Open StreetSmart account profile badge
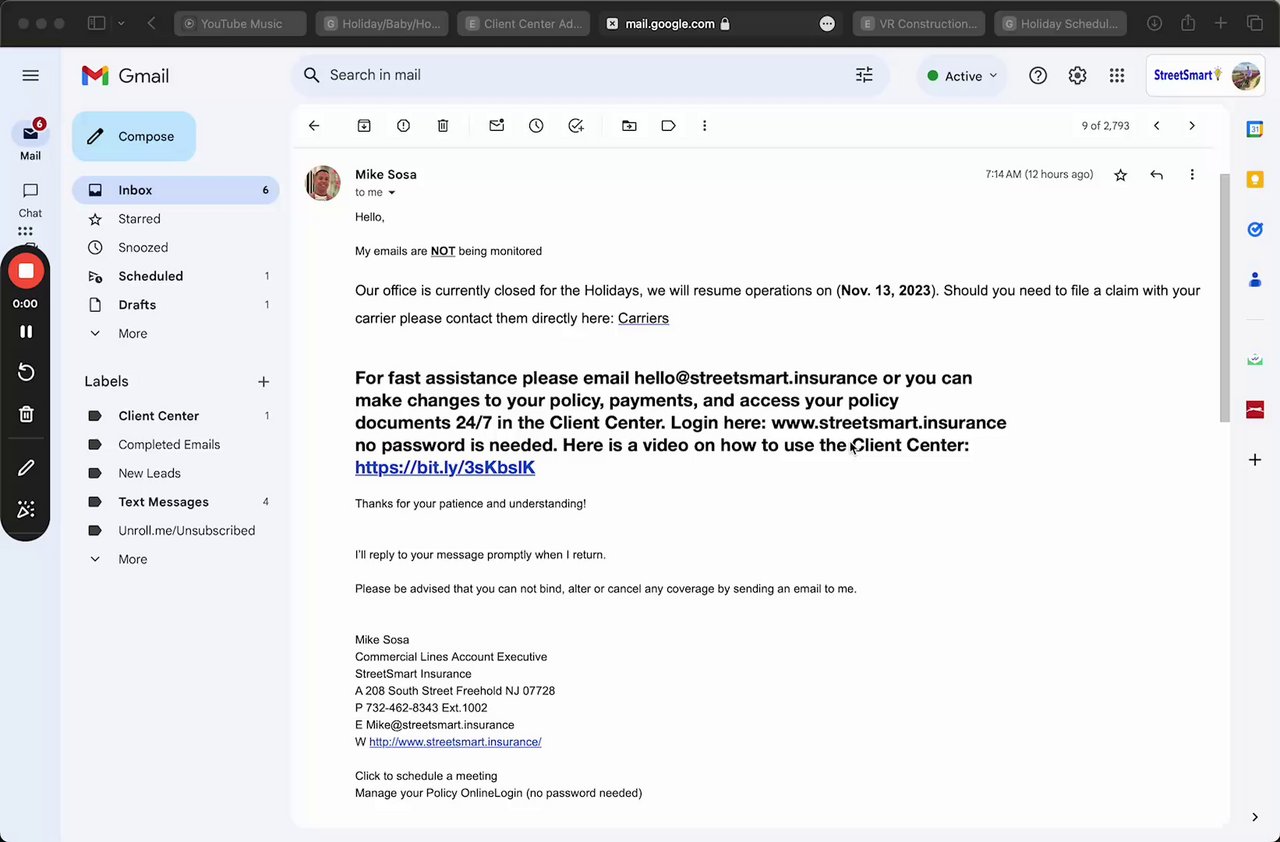The height and width of the screenshot is (842, 1280). pos(1205,75)
